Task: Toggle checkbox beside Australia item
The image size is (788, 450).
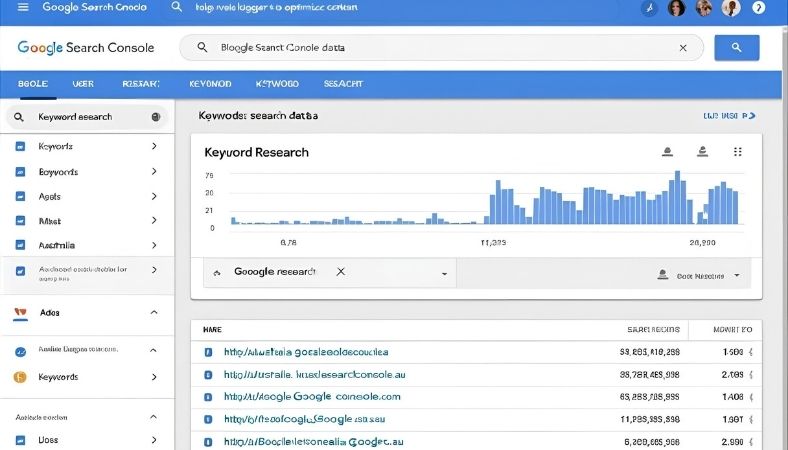Action: (x=20, y=245)
